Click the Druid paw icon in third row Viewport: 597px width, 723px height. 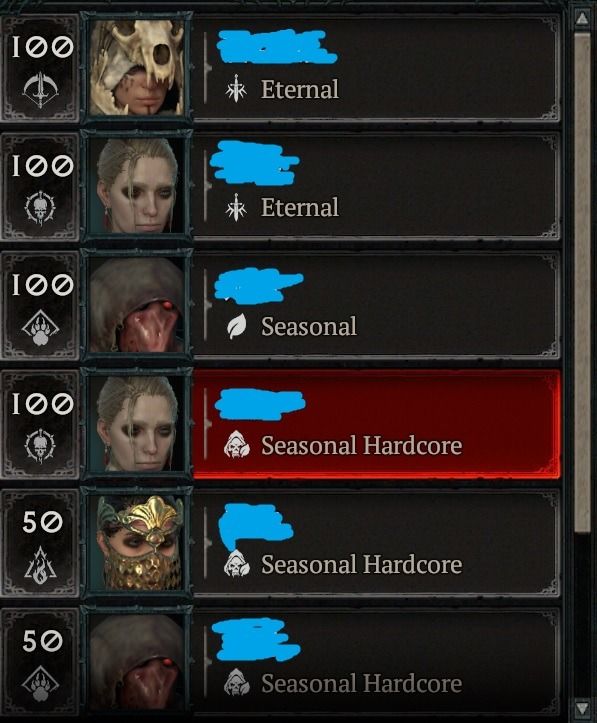click(x=41, y=328)
